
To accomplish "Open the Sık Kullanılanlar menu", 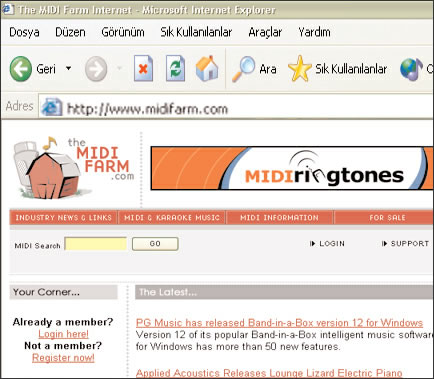I will pos(196,32).
